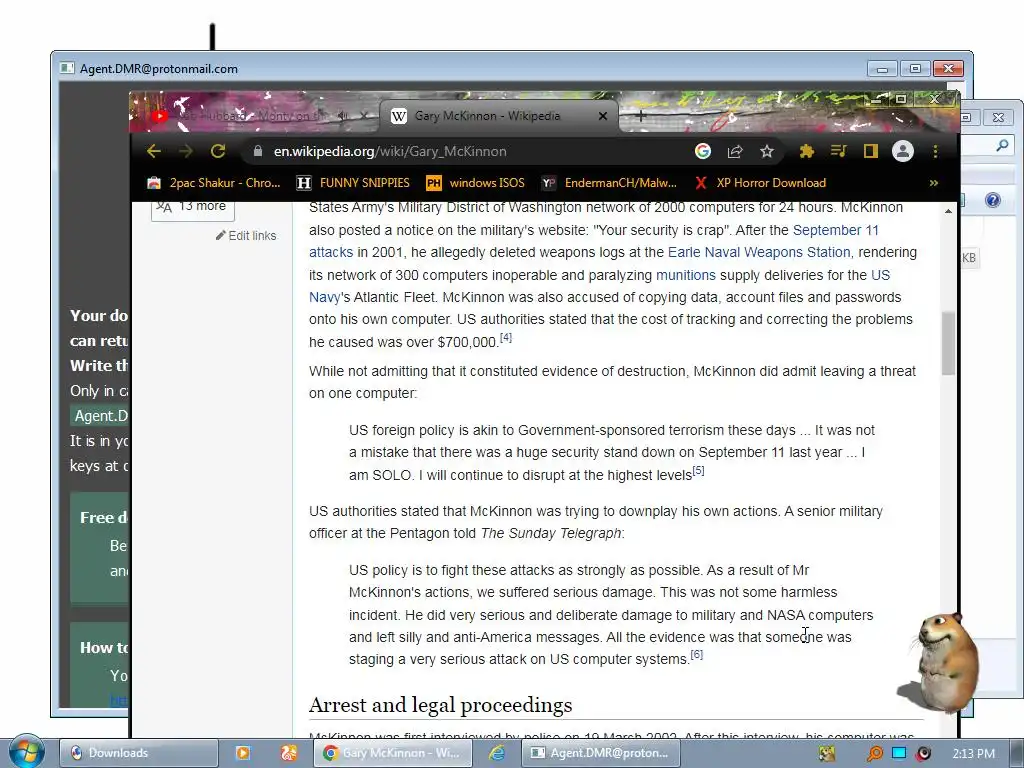Close the YouTube tab
This screenshot has height=768, width=1024.
pyautogui.click(x=364, y=116)
